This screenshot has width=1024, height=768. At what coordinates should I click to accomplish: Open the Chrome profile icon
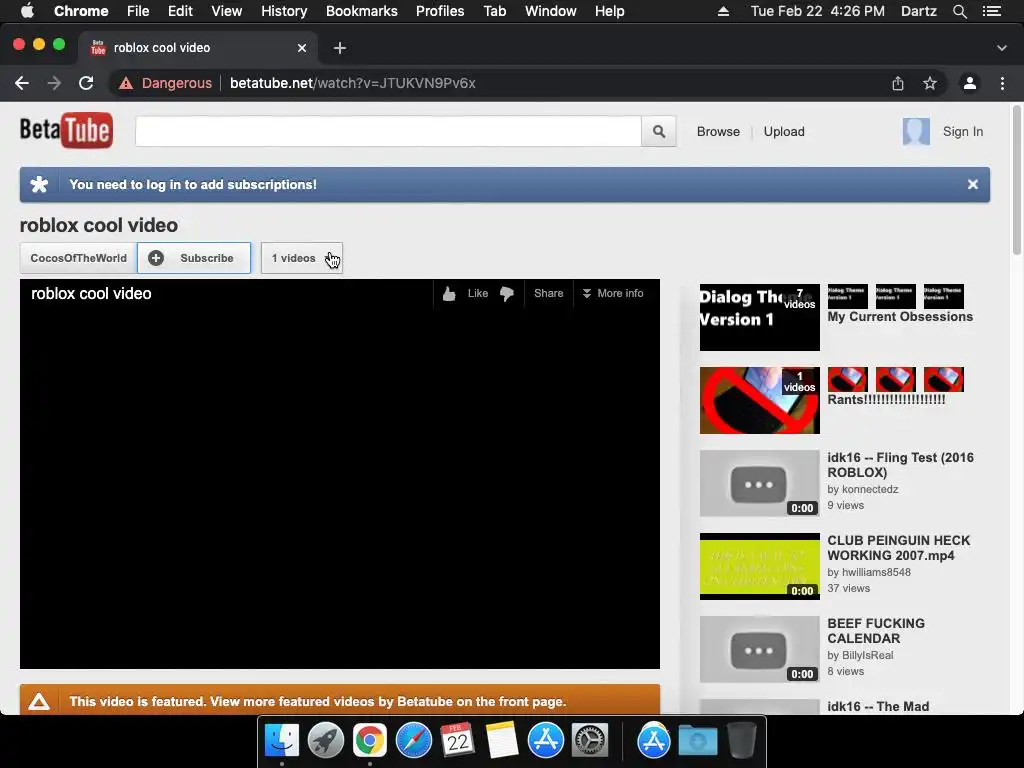pos(970,83)
